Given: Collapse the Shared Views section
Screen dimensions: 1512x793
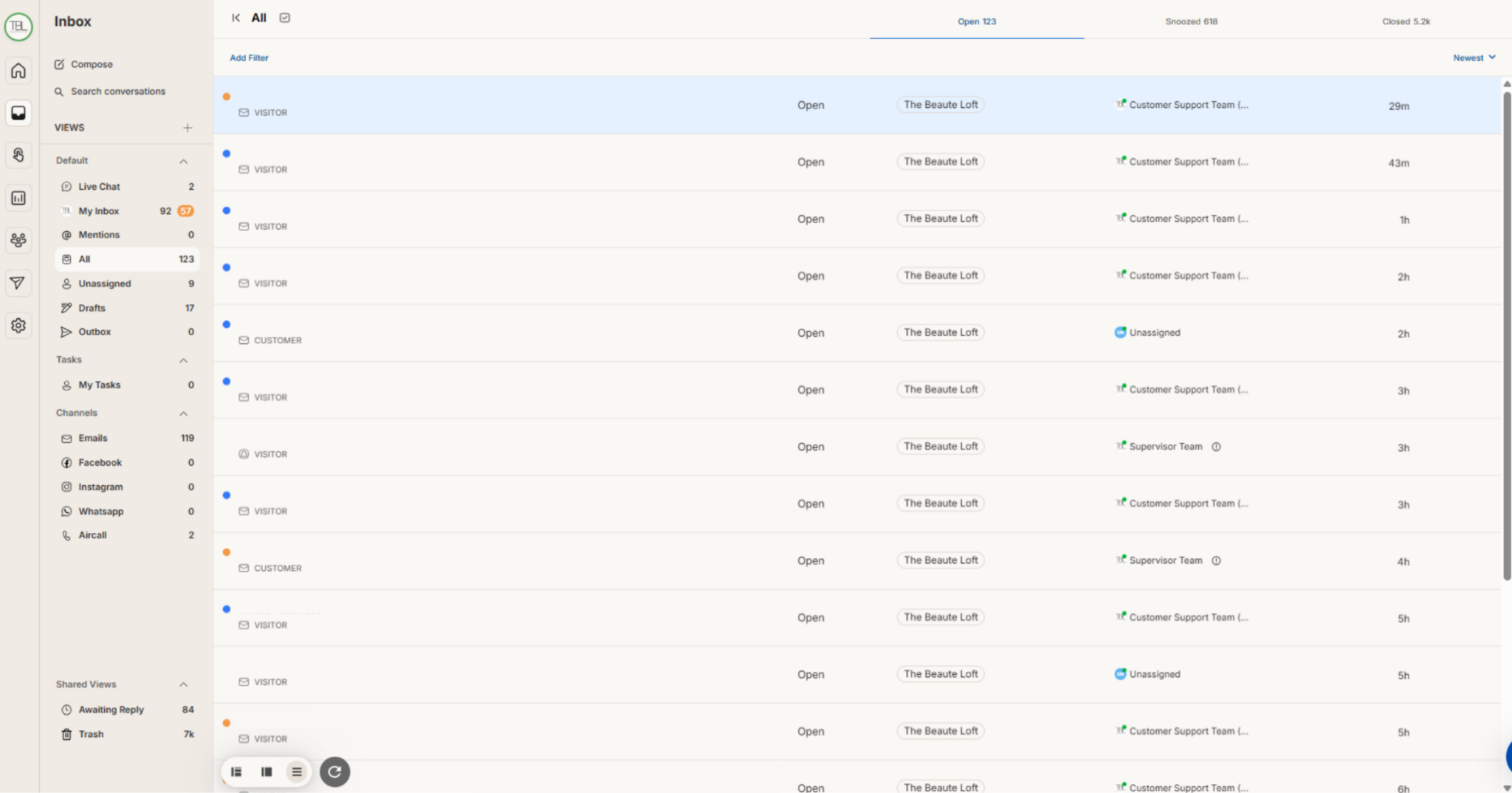Looking at the screenshot, I should pyautogui.click(x=183, y=684).
